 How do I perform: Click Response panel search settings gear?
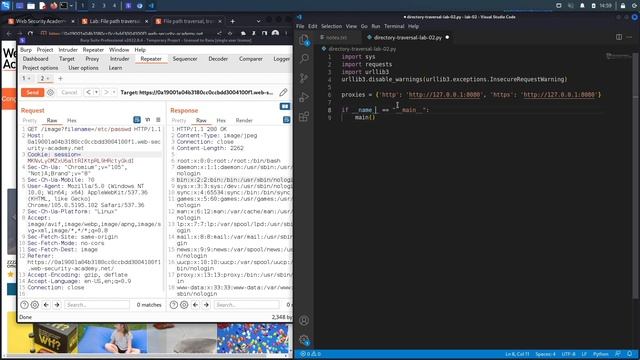184,305
